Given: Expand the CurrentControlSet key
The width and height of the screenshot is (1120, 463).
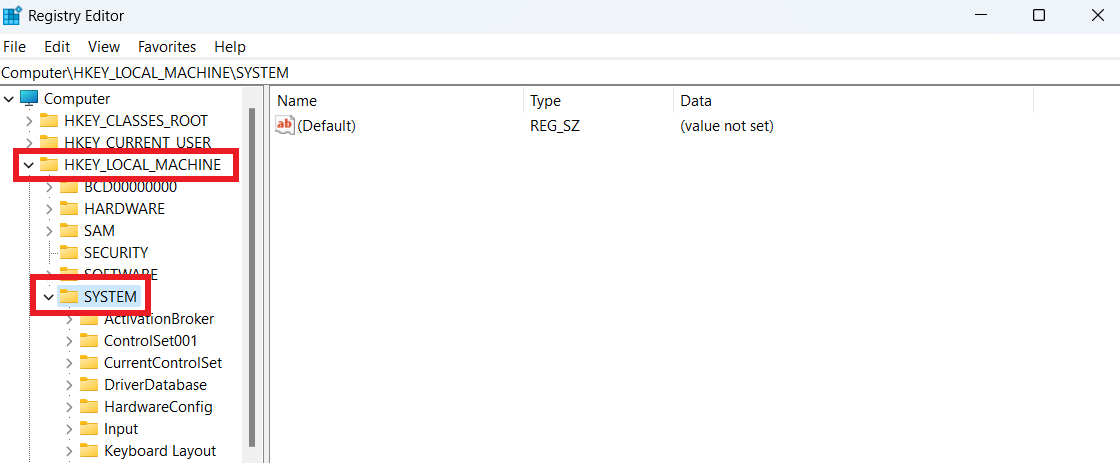Looking at the screenshot, I should point(69,363).
